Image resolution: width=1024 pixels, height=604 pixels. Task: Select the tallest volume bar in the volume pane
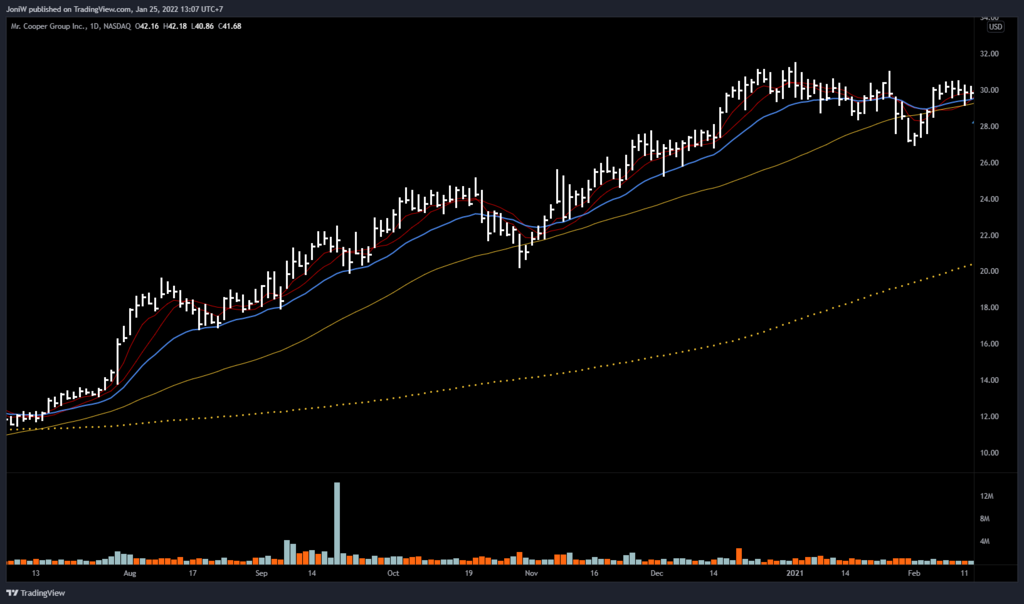pyautogui.click(x=337, y=519)
